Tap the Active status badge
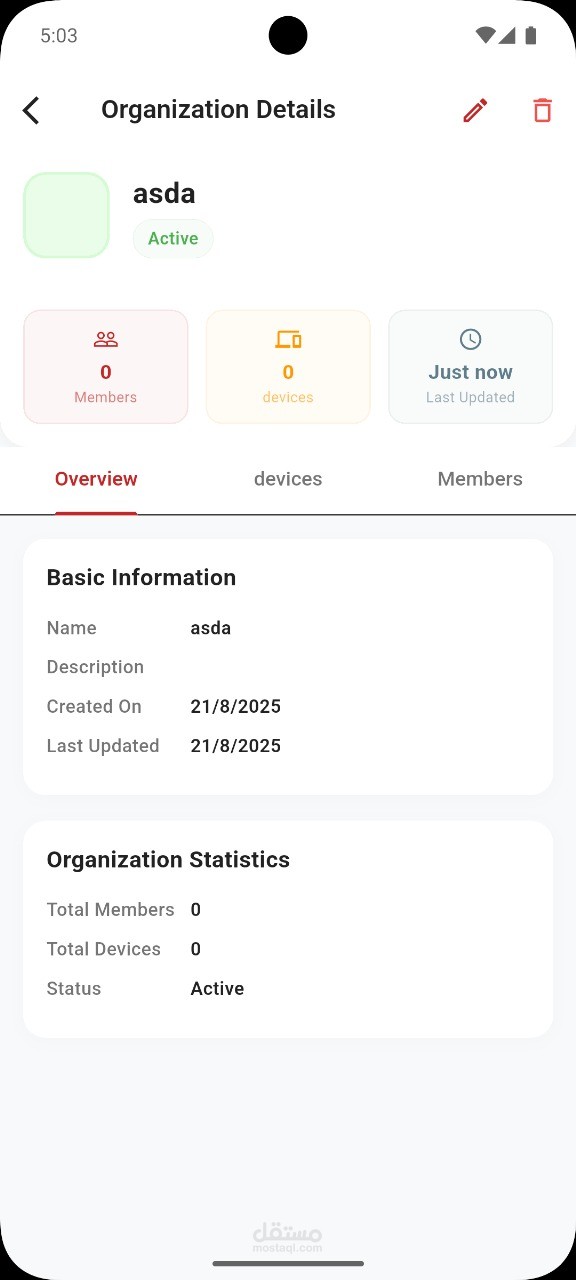This screenshot has height=1280, width=576. pyautogui.click(x=173, y=239)
